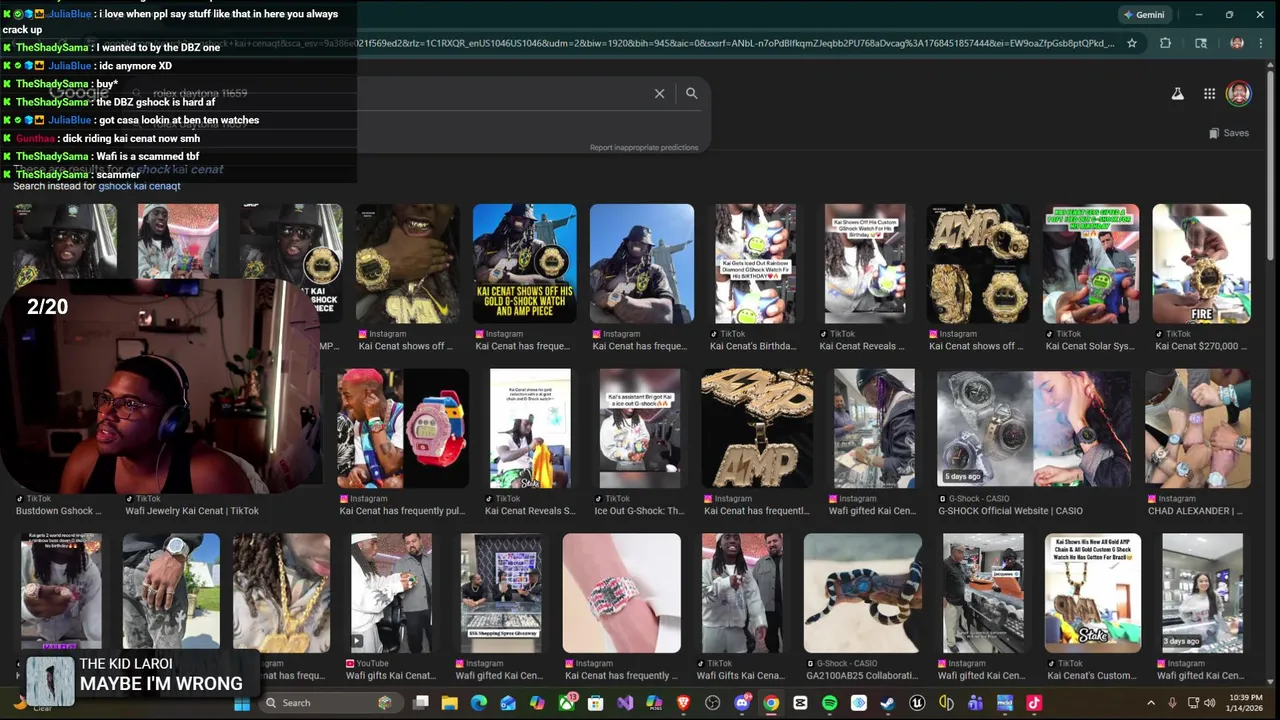Image resolution: width=1280 pixels, height=720 pixels.
Task: Open 'GA2100AB25 Collaborati...' result
Action: (864, 676)
